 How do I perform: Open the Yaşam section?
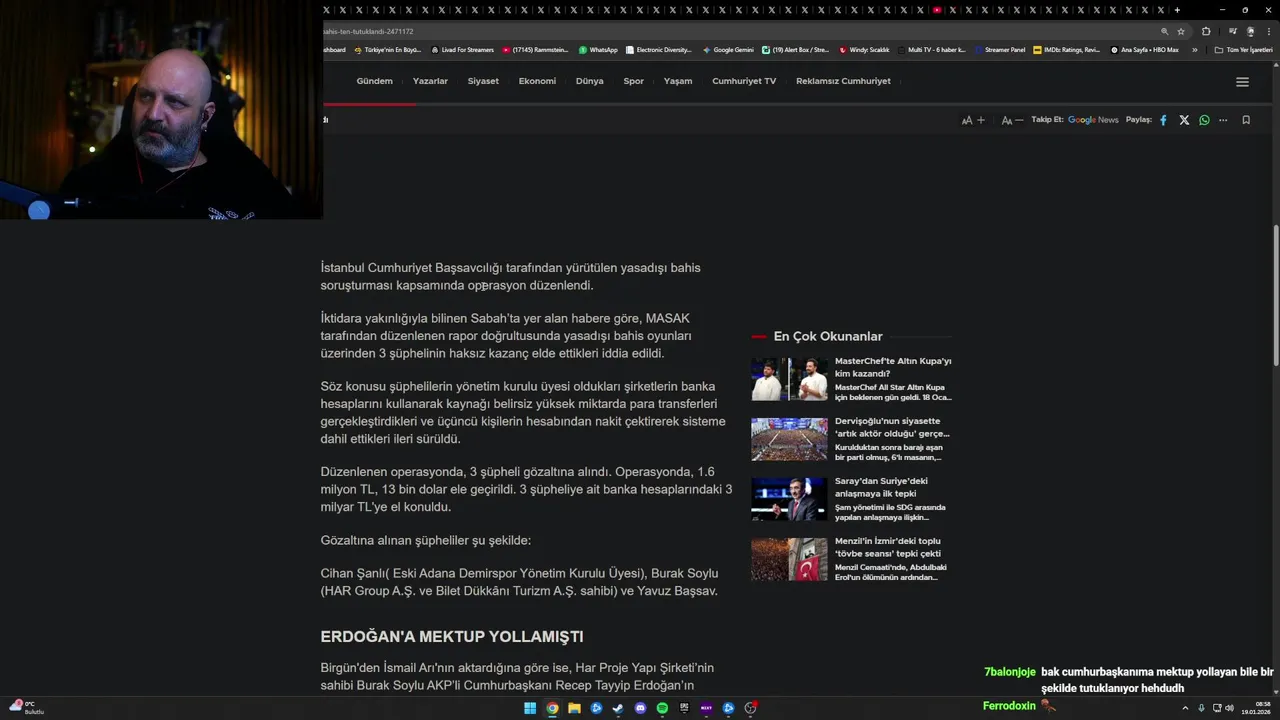pyautogui.click(x=678, y=81)
